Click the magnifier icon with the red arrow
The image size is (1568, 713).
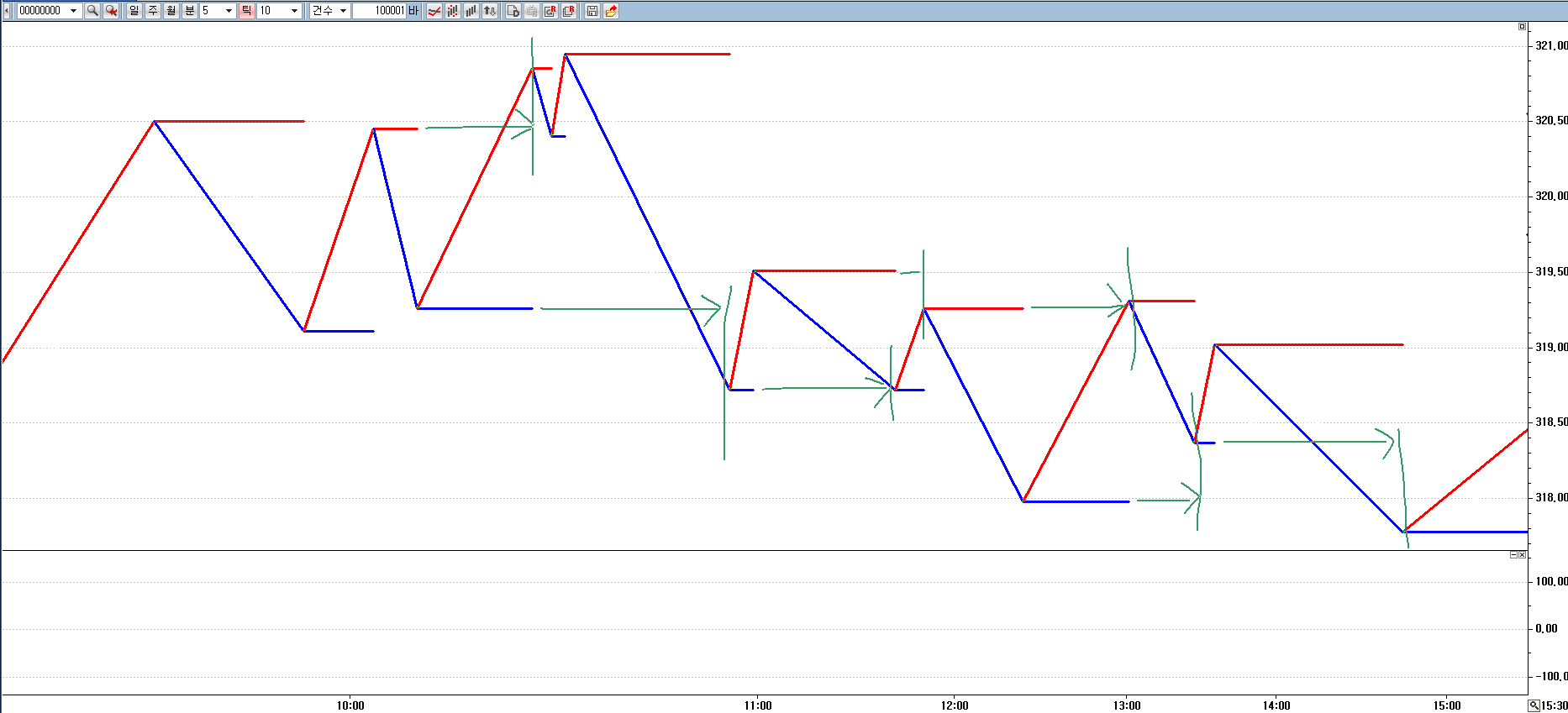tap(111, 11)
